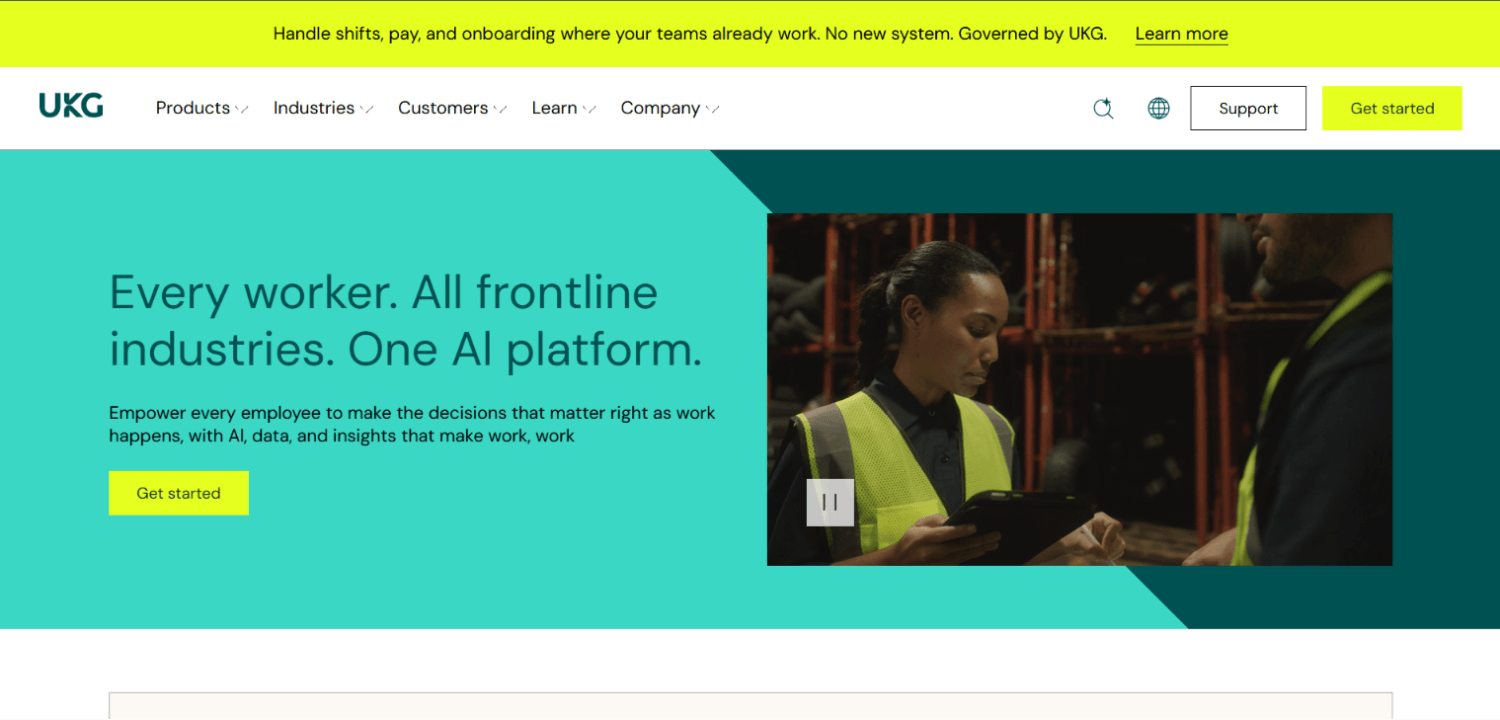This screenshot has width=1500, height=720.
Task: Open the search icon
Action: tap(1103, 108)
